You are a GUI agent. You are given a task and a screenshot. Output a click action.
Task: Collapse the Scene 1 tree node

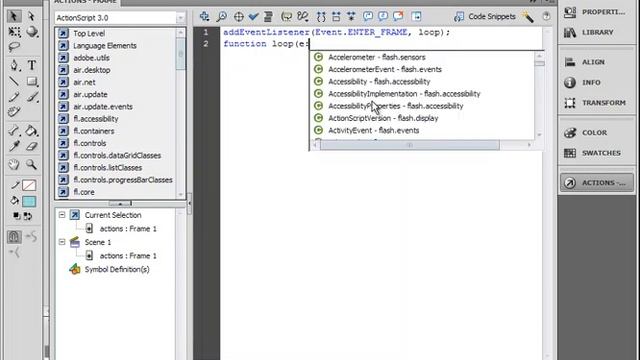coord(62,242)
